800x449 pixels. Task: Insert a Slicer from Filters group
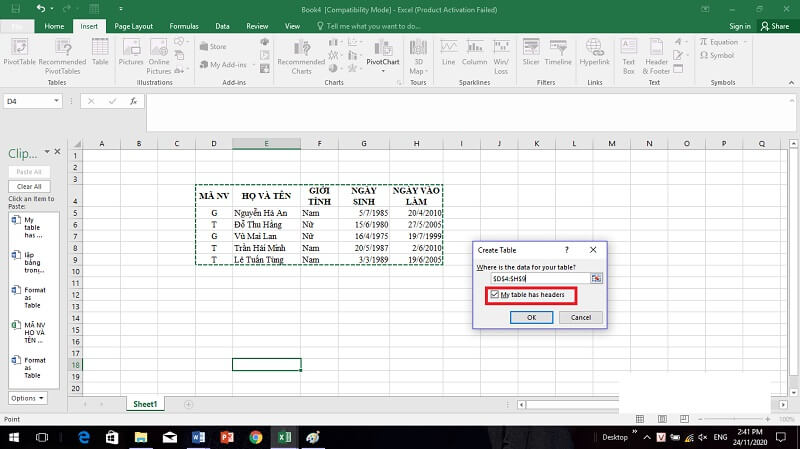[x=530, y=53]
